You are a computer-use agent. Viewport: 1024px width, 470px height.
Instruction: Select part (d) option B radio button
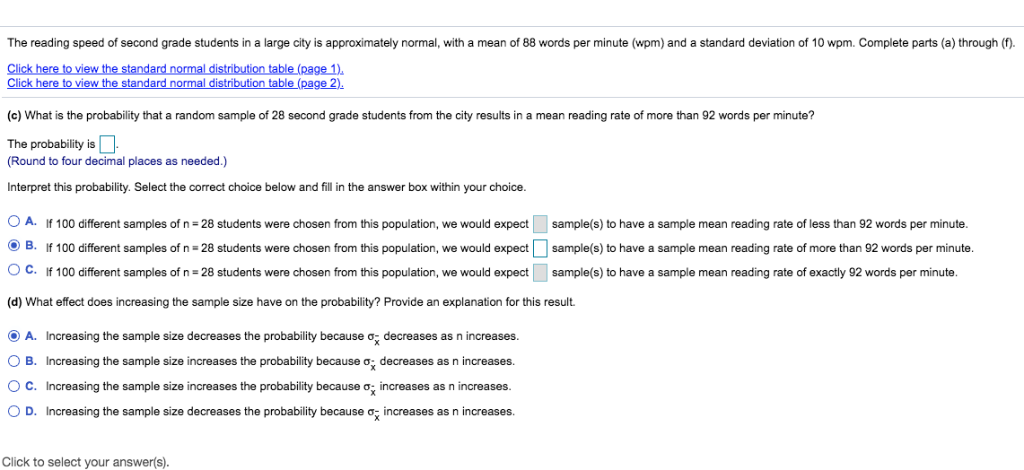point(14,360)
